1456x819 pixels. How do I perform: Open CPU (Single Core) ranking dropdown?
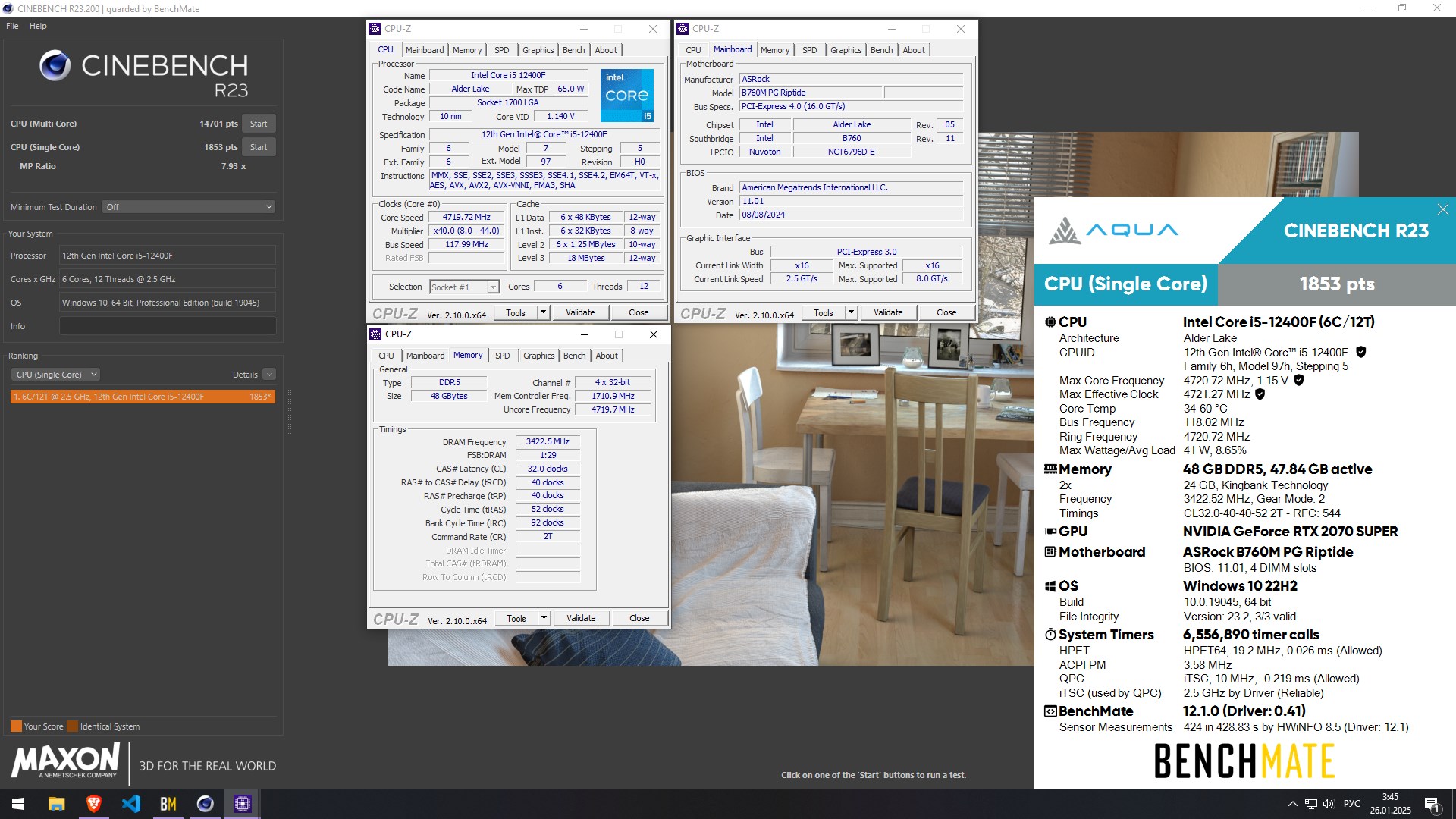click(55, 375)
